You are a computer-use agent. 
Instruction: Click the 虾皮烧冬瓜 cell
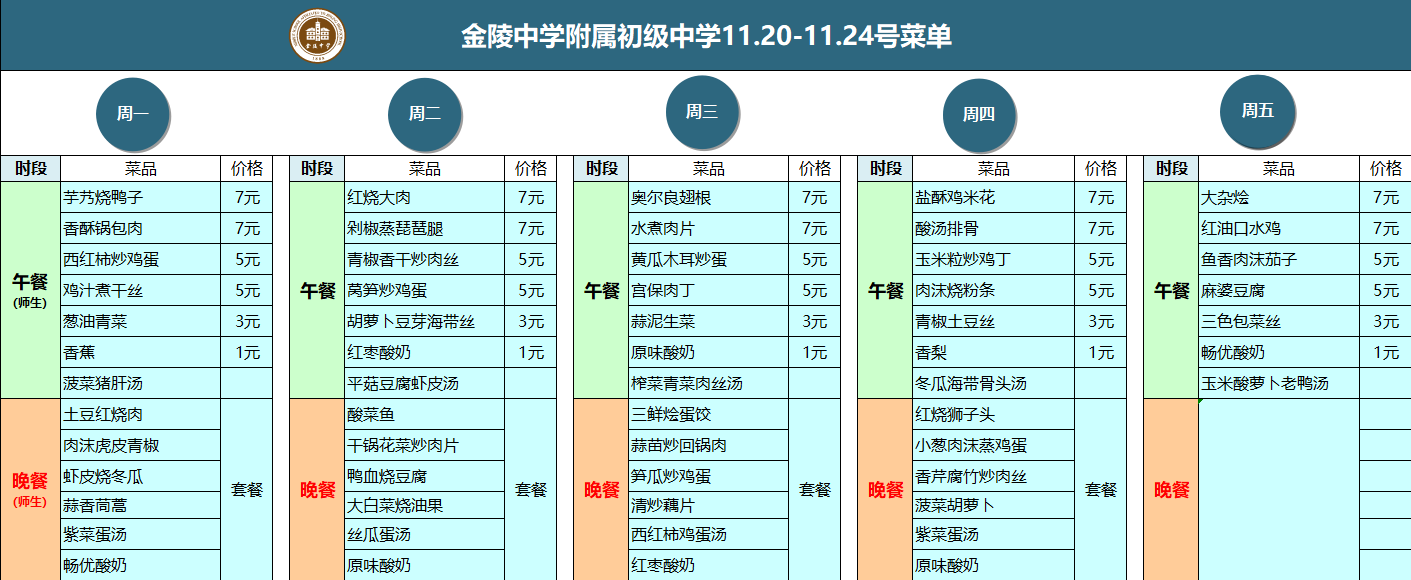pos(141,476)
